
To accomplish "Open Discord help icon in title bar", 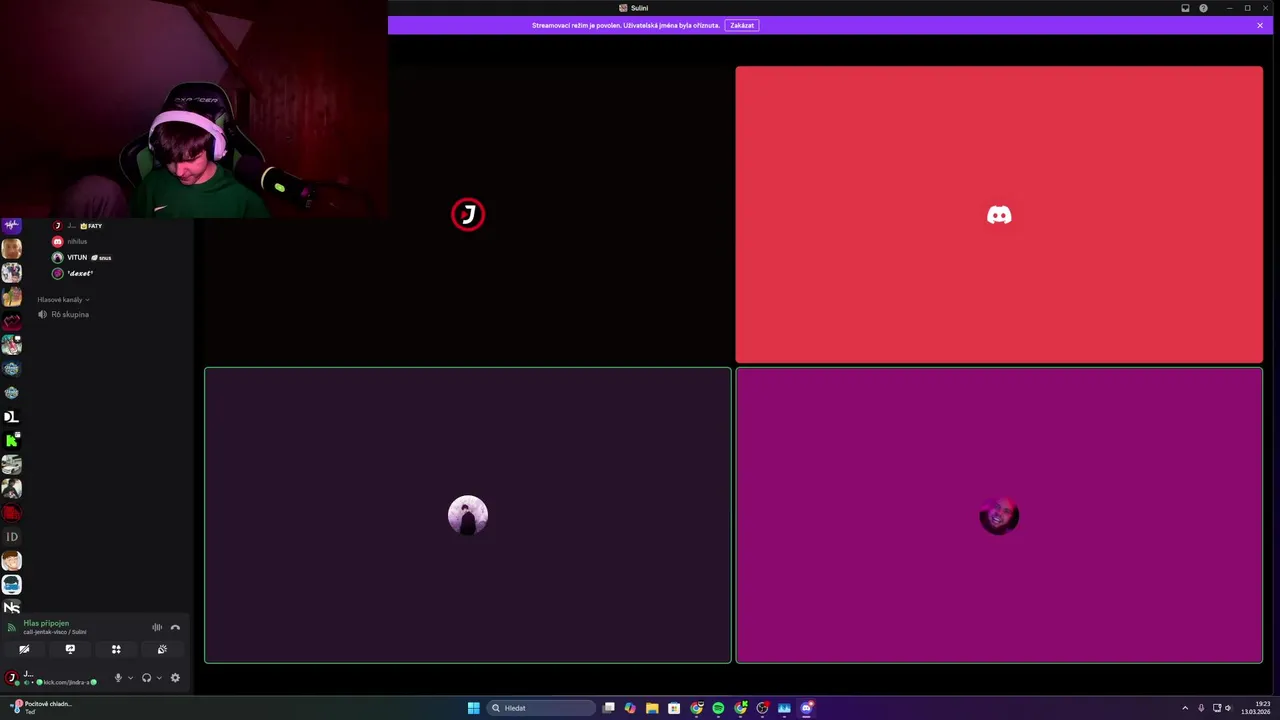I will (x=1203, y=8).
